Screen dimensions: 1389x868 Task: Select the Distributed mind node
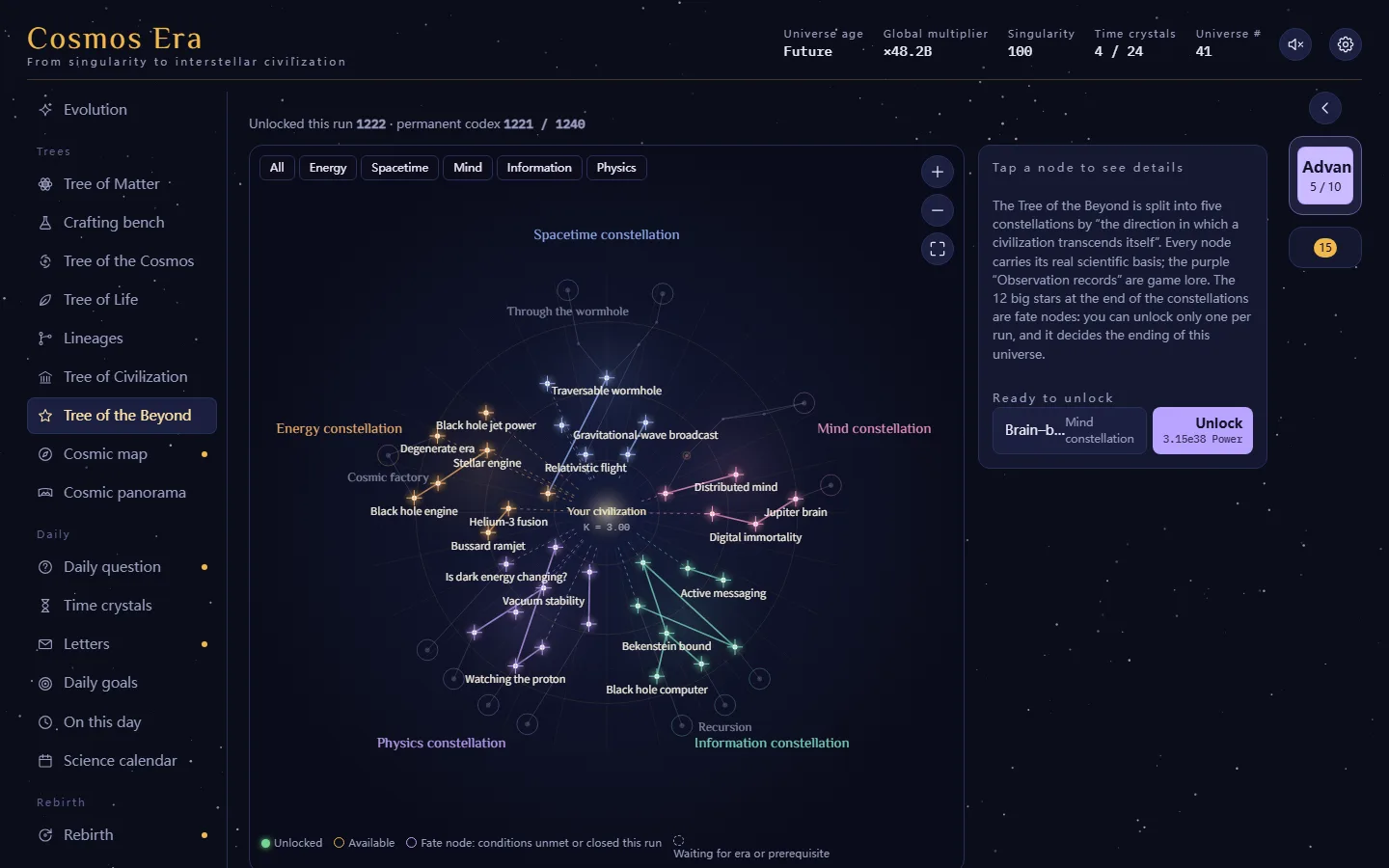(x=736, y=475)
